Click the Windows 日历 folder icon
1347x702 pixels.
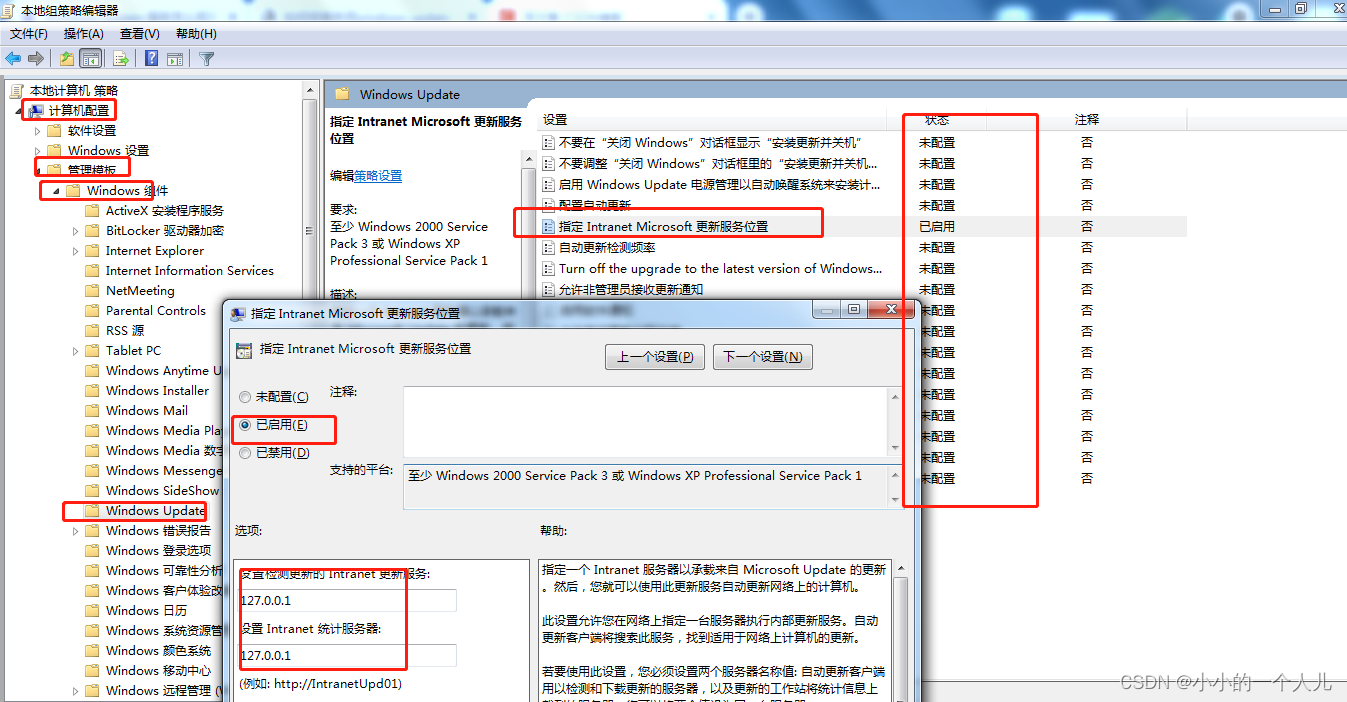93,610
